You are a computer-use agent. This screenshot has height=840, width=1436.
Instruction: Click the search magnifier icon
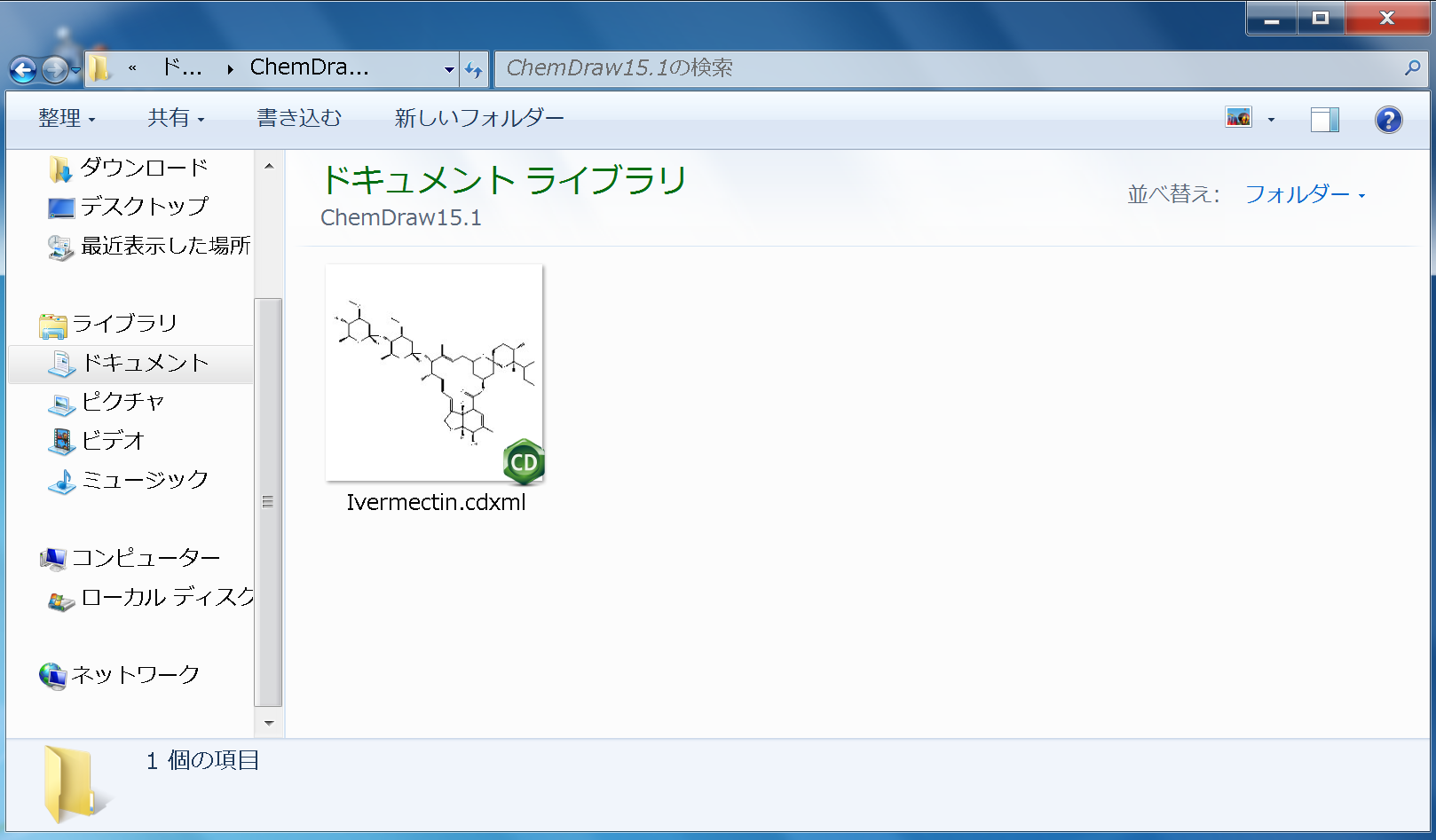tap(1412, 67)
